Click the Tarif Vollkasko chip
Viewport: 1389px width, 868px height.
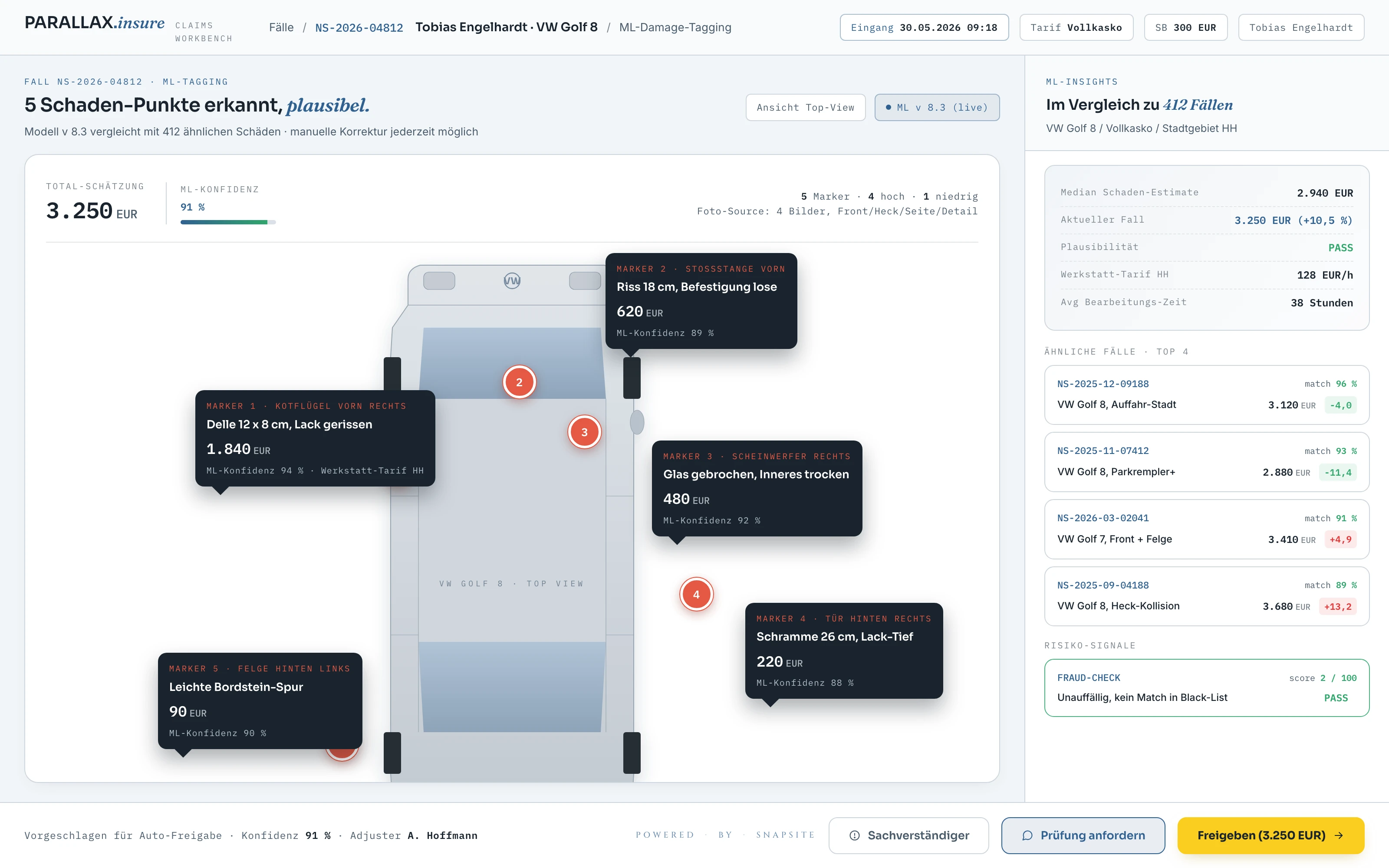(x=1076, y=27)
